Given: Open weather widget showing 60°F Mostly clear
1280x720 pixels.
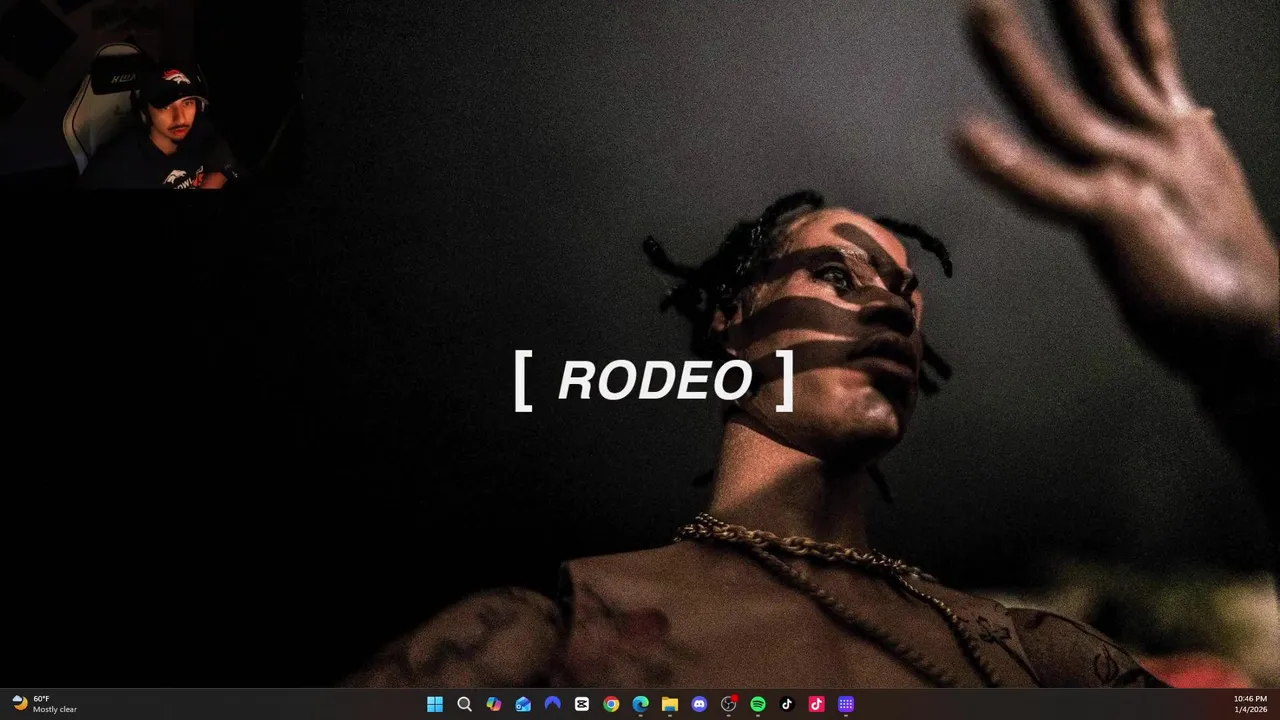Looking at the screenshot, I should point(45,704).
